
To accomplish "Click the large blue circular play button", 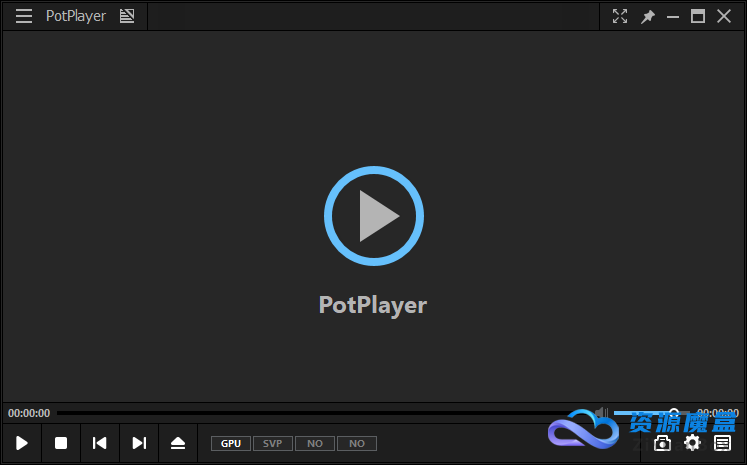I will (x=374, y=217).
